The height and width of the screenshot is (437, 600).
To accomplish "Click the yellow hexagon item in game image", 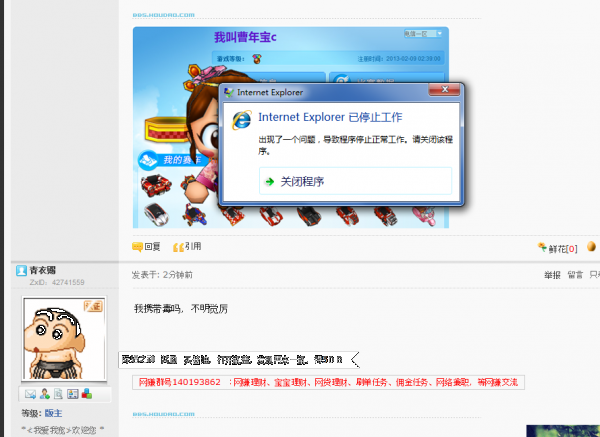I will (x=166, y=129).
